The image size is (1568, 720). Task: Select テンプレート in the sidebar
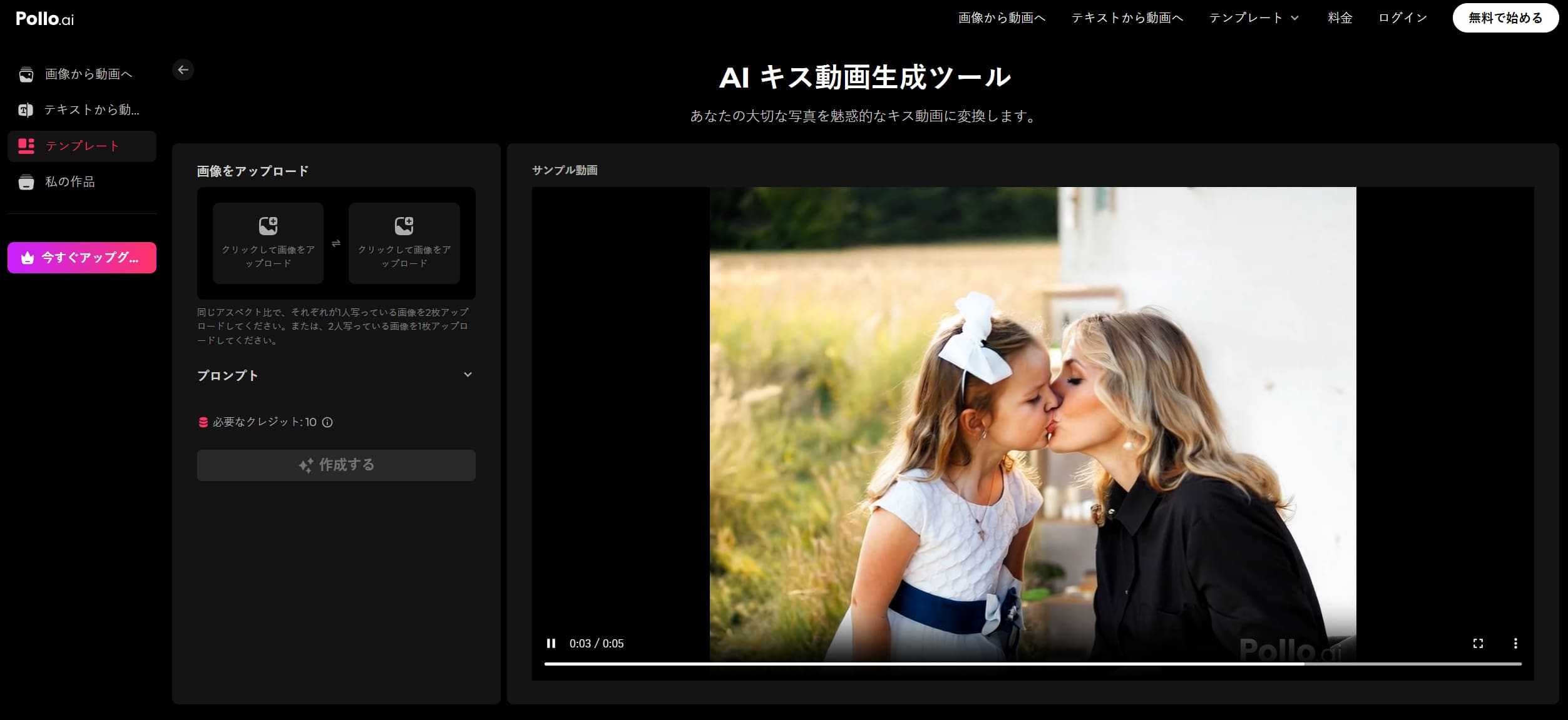pyautogui.click(x=82, y=146)
